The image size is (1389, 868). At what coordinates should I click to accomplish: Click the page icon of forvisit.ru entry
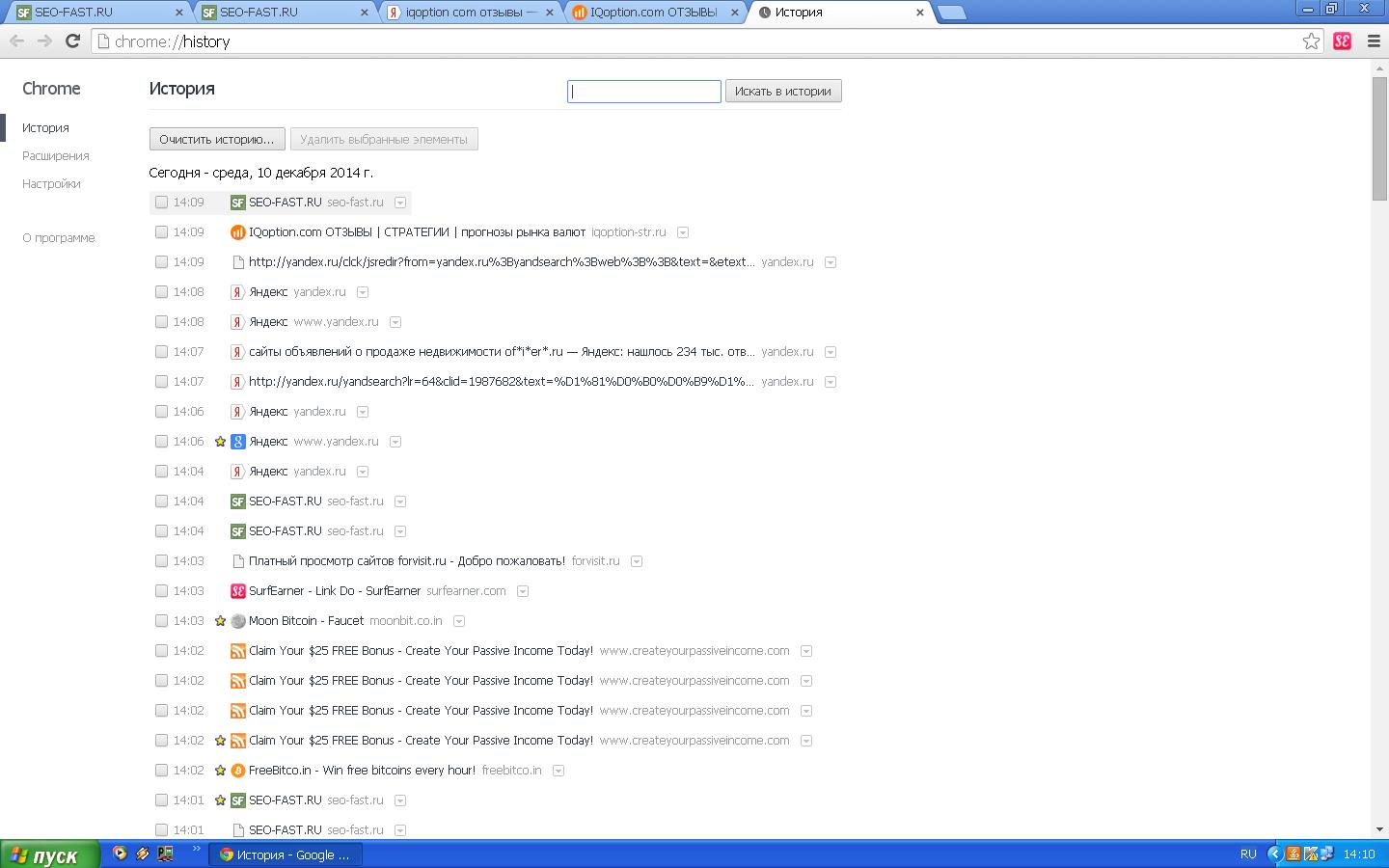pos(237,561)
